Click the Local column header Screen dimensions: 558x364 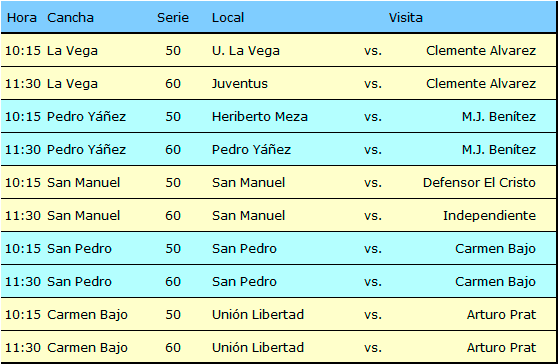tap(228, 17)
